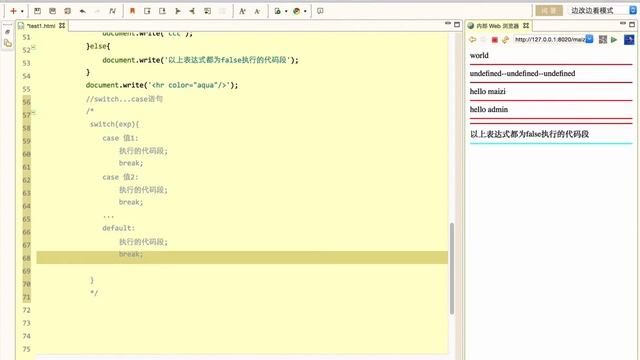
Task: Click the lower copy icon in left sidebar
Action: point(8,43)
